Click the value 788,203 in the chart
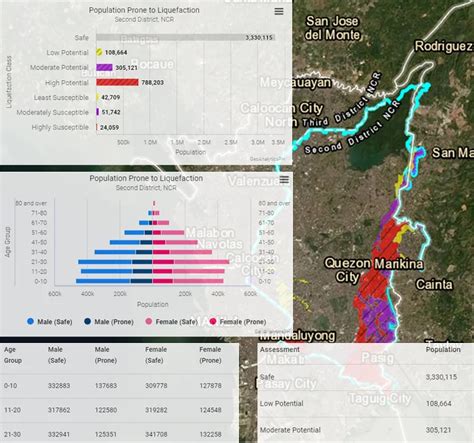Screen dimensions: 474x443 (153, 82)
